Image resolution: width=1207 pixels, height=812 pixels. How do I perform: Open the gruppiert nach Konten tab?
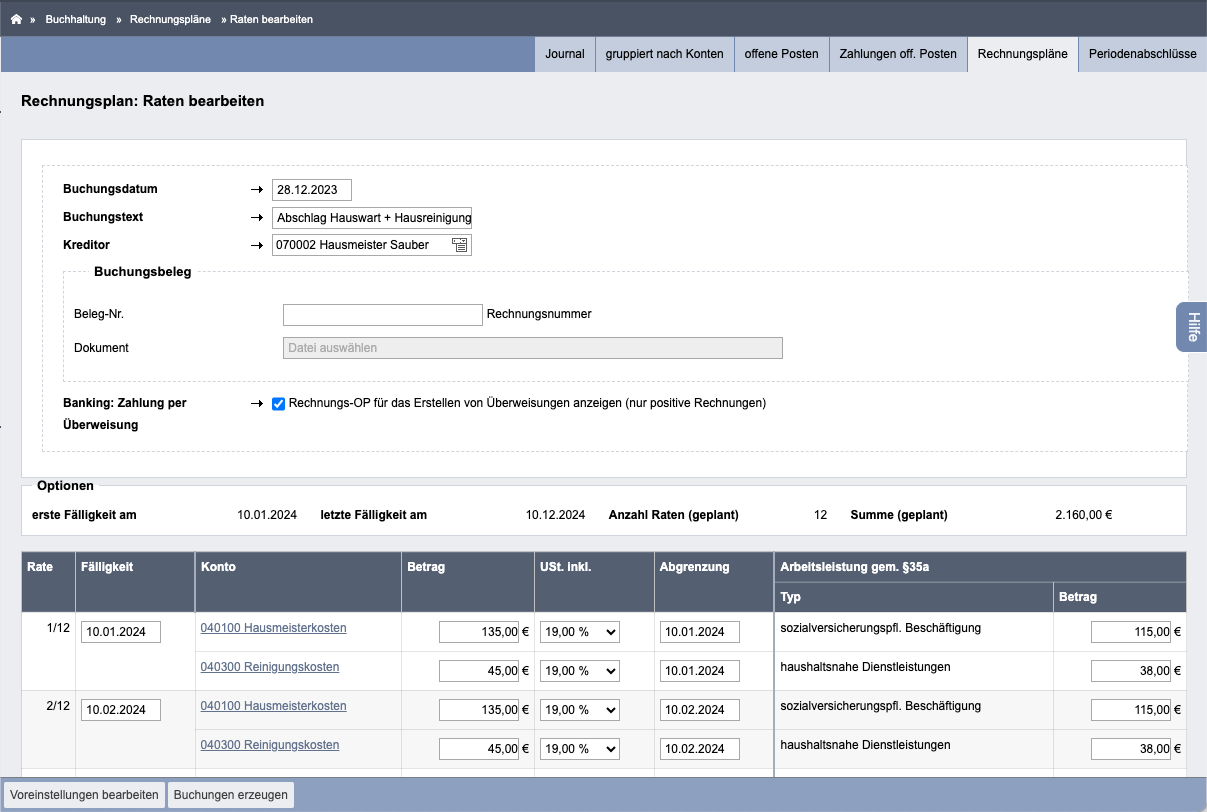664,54
